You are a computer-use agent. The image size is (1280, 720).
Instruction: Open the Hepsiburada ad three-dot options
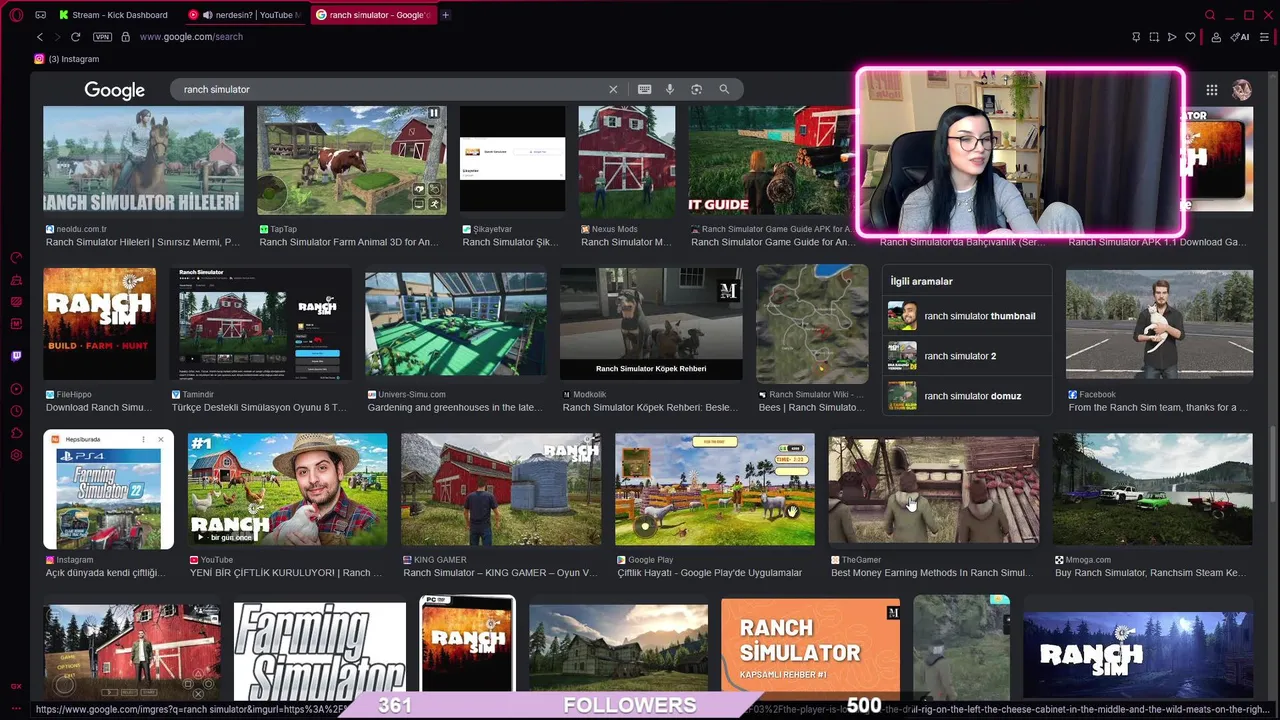[145, 440]
